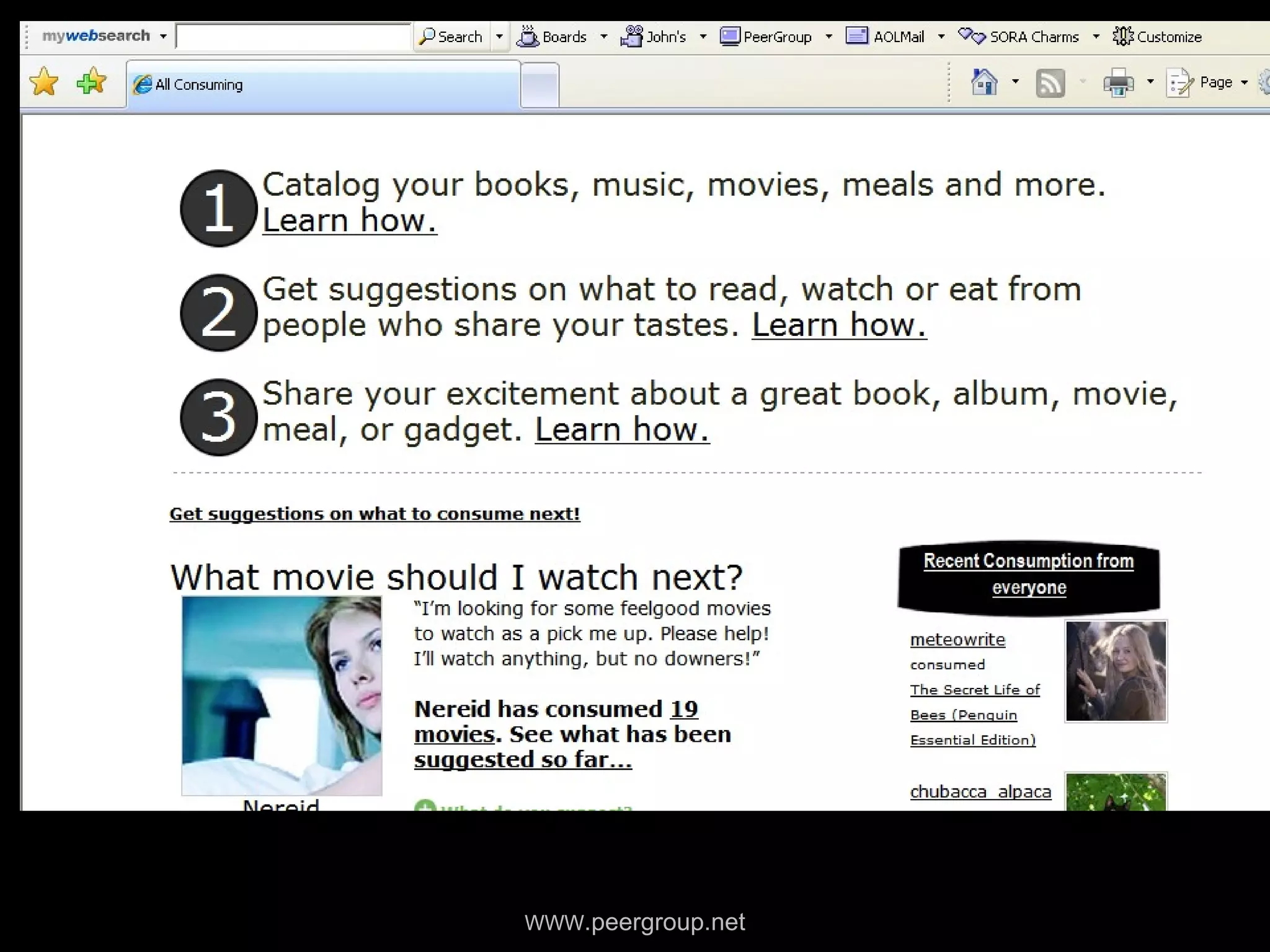Click the mywebsearch logo

click(96, 36)
